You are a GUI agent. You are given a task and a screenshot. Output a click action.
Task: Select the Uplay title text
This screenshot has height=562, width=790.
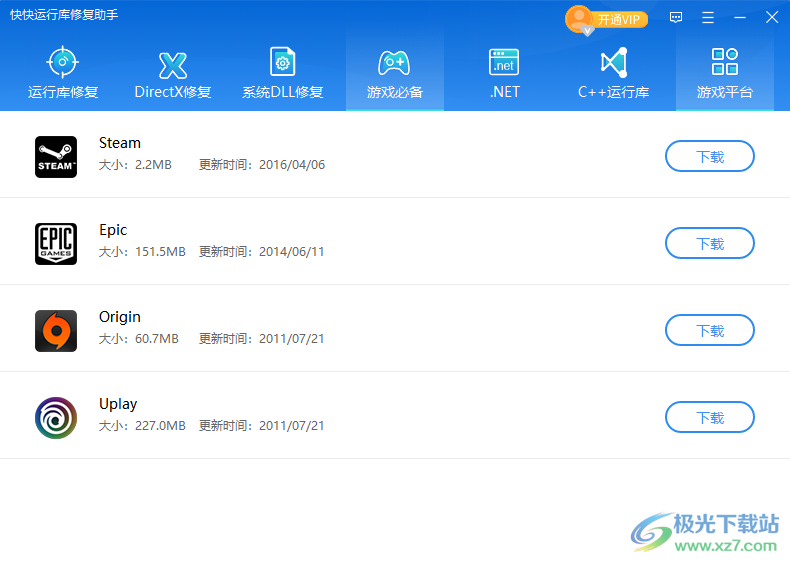click(118, 404)
